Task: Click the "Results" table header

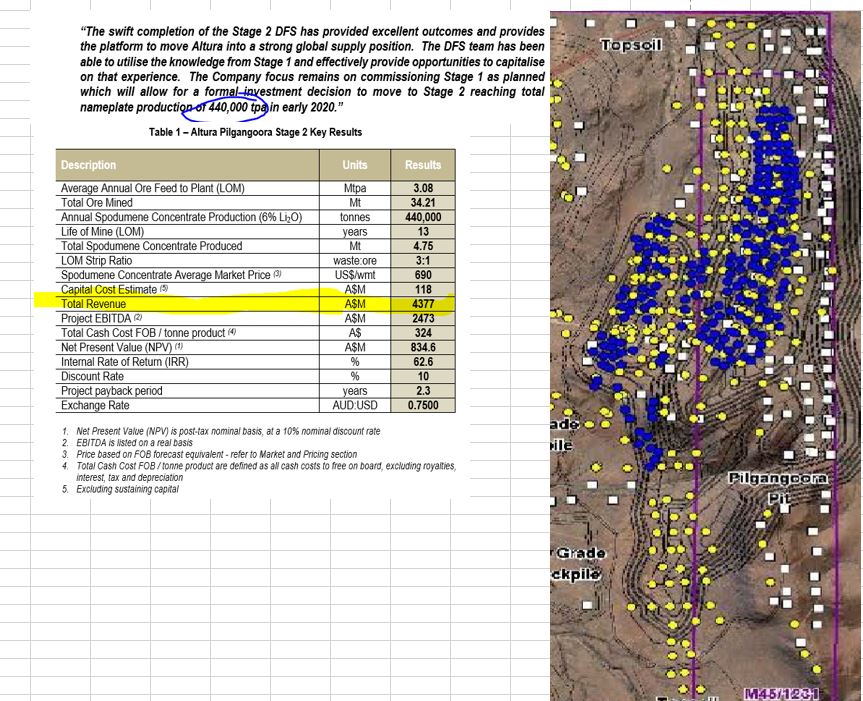Action: pos(423,165)
